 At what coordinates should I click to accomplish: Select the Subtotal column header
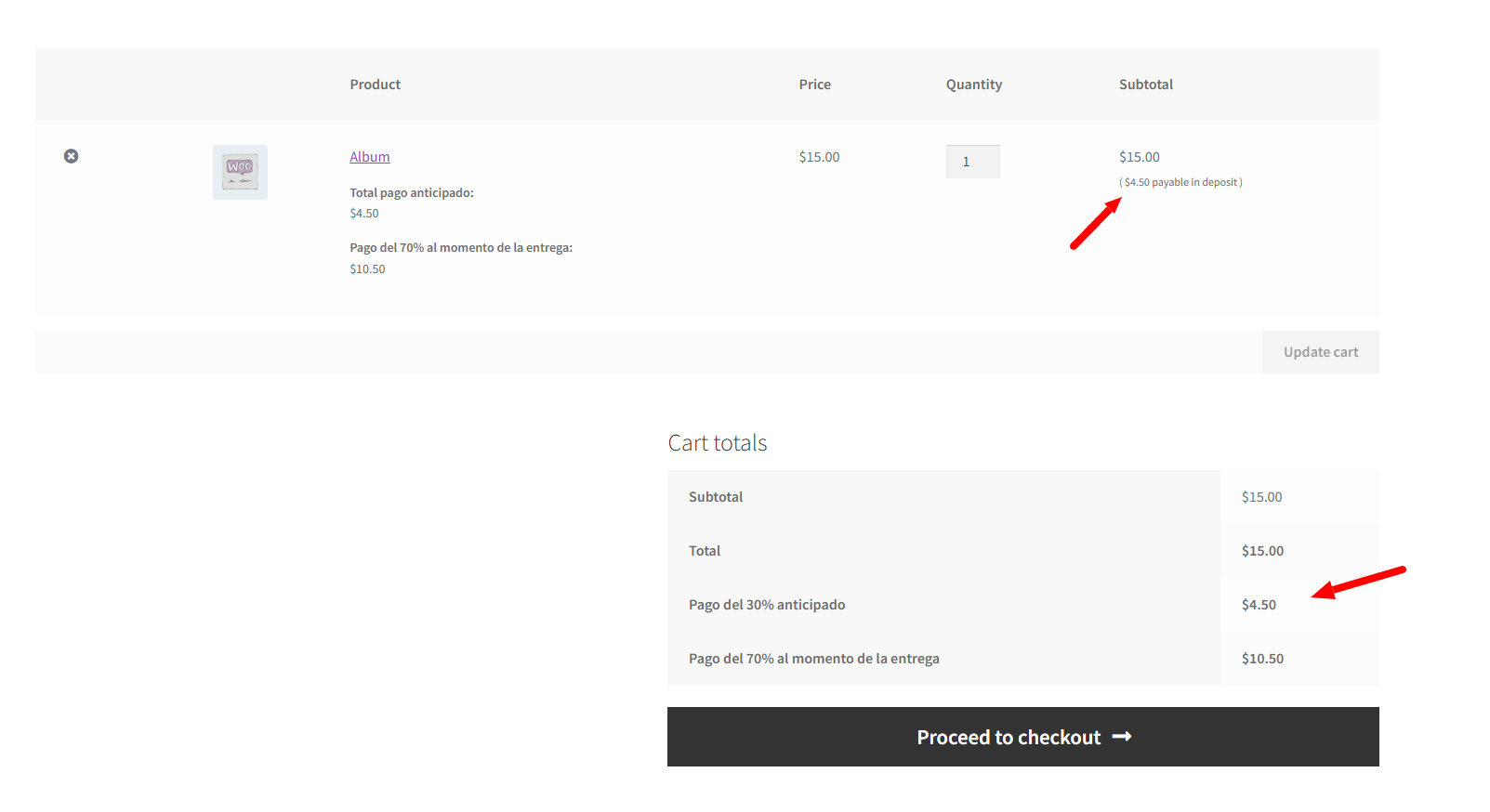point(1146,85)
